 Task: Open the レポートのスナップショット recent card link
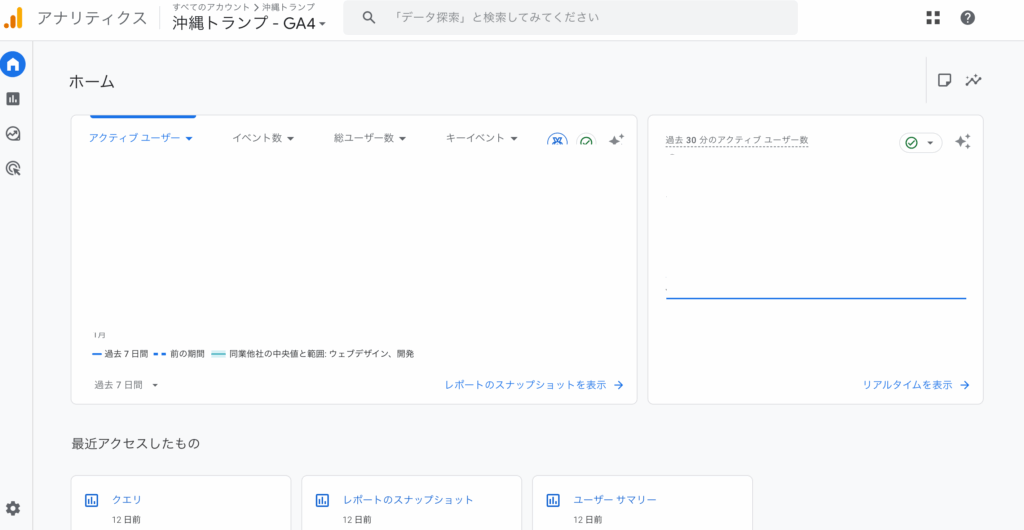tap(408, 500)
